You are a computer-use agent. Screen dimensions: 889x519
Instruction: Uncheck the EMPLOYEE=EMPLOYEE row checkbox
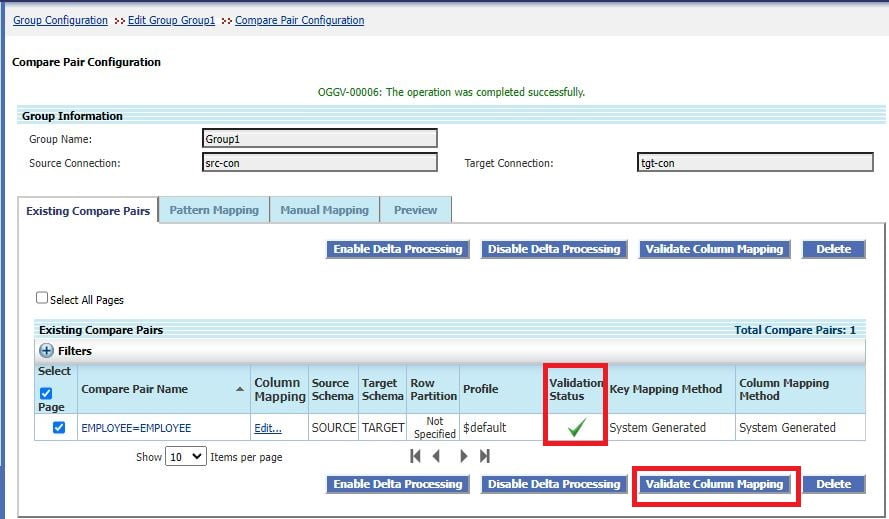(x=58, y=427)
